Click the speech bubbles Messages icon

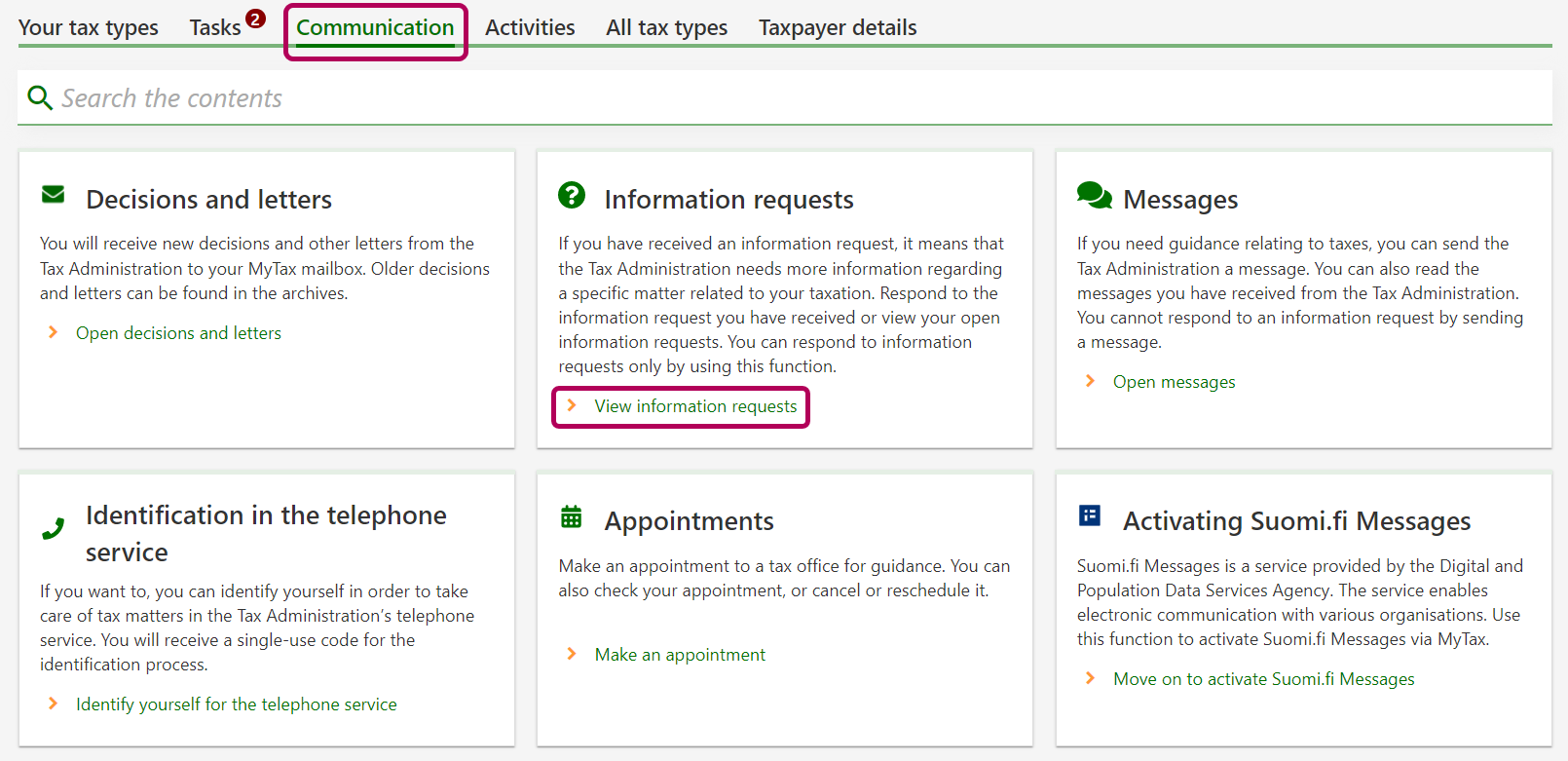[x=1094, y=195]
